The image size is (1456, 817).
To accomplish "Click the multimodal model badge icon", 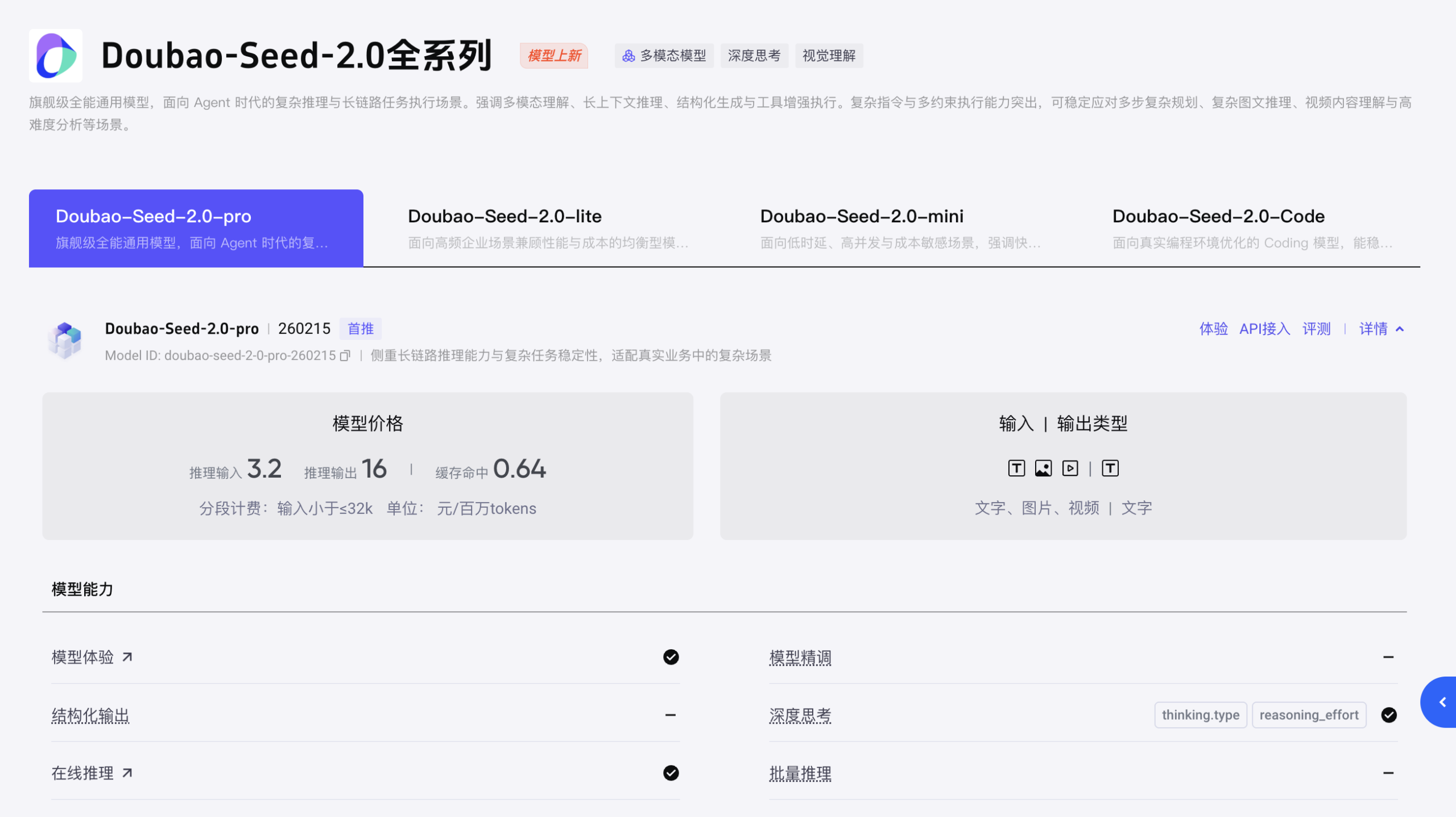I will pos(628,56).
